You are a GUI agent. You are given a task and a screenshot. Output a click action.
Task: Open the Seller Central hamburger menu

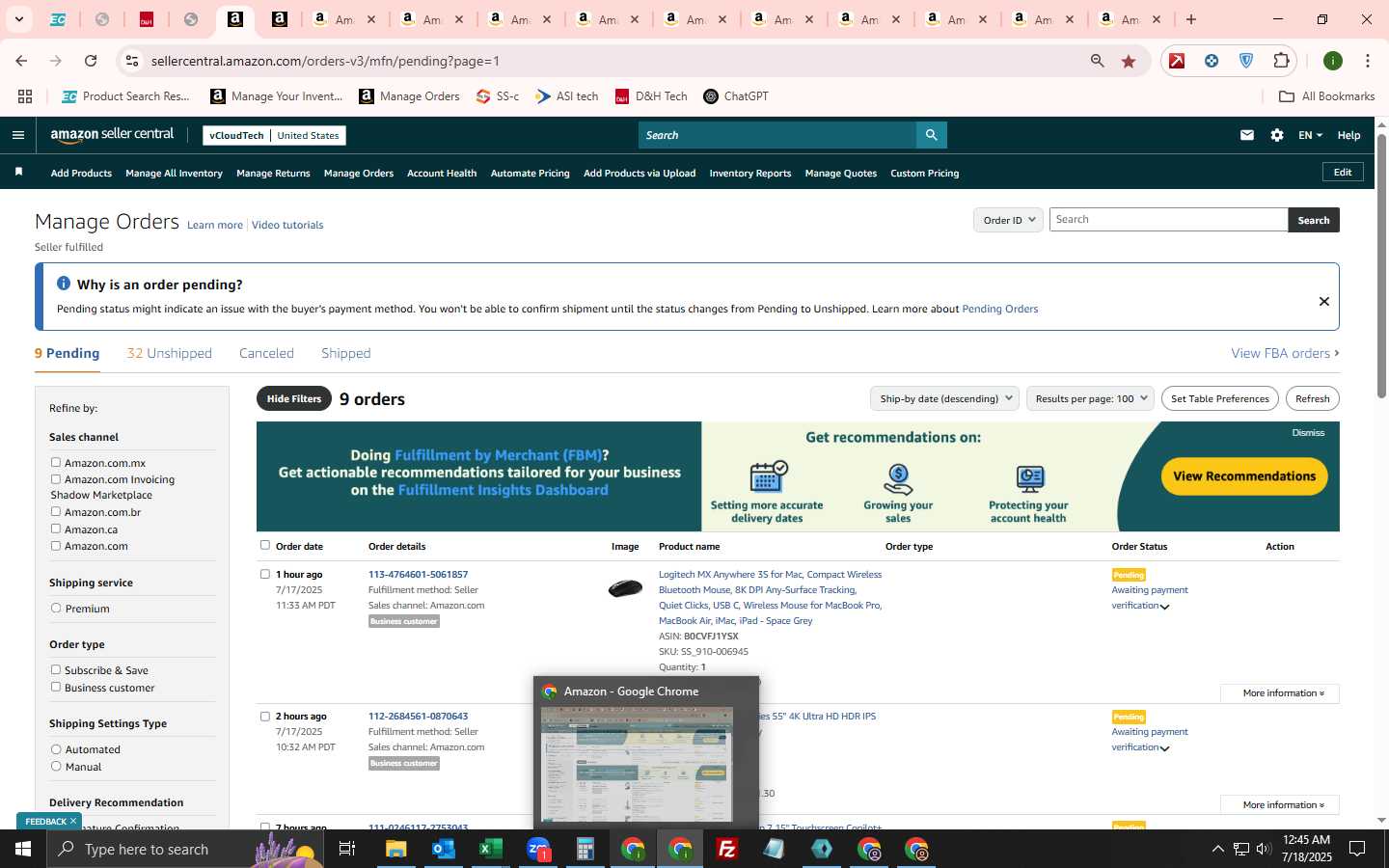(x=18, y=135)
